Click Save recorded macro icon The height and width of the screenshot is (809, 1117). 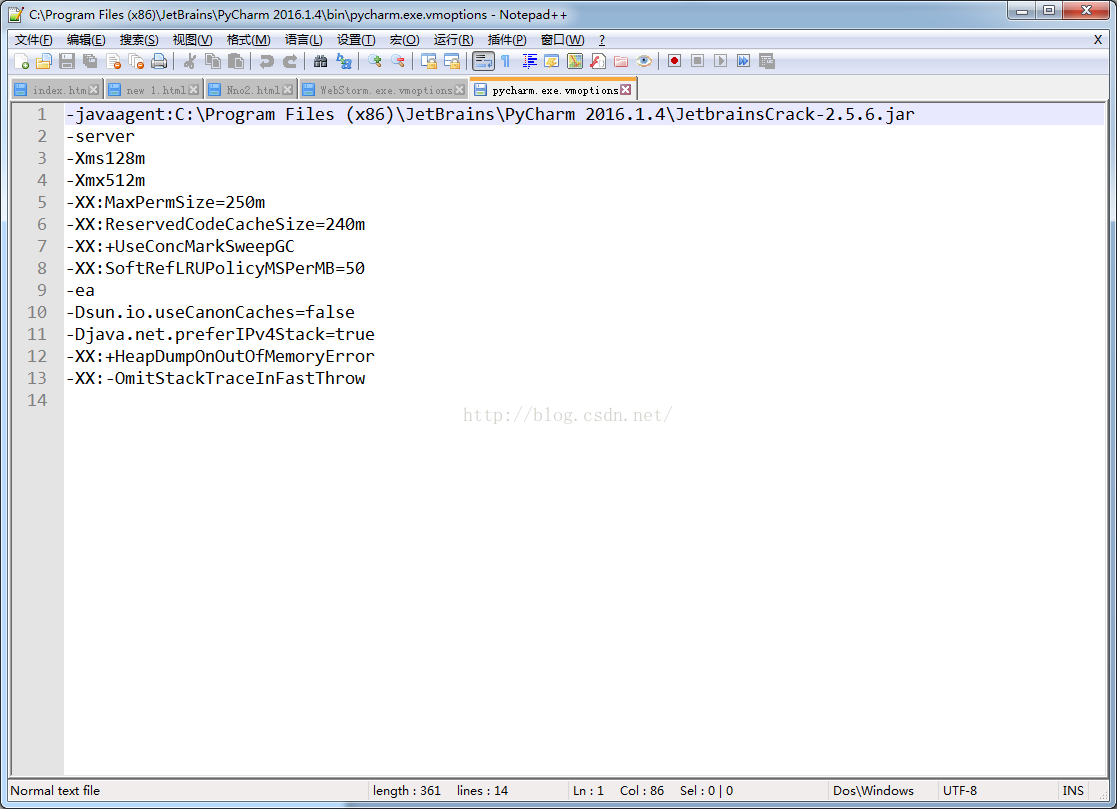pos(767,62)
